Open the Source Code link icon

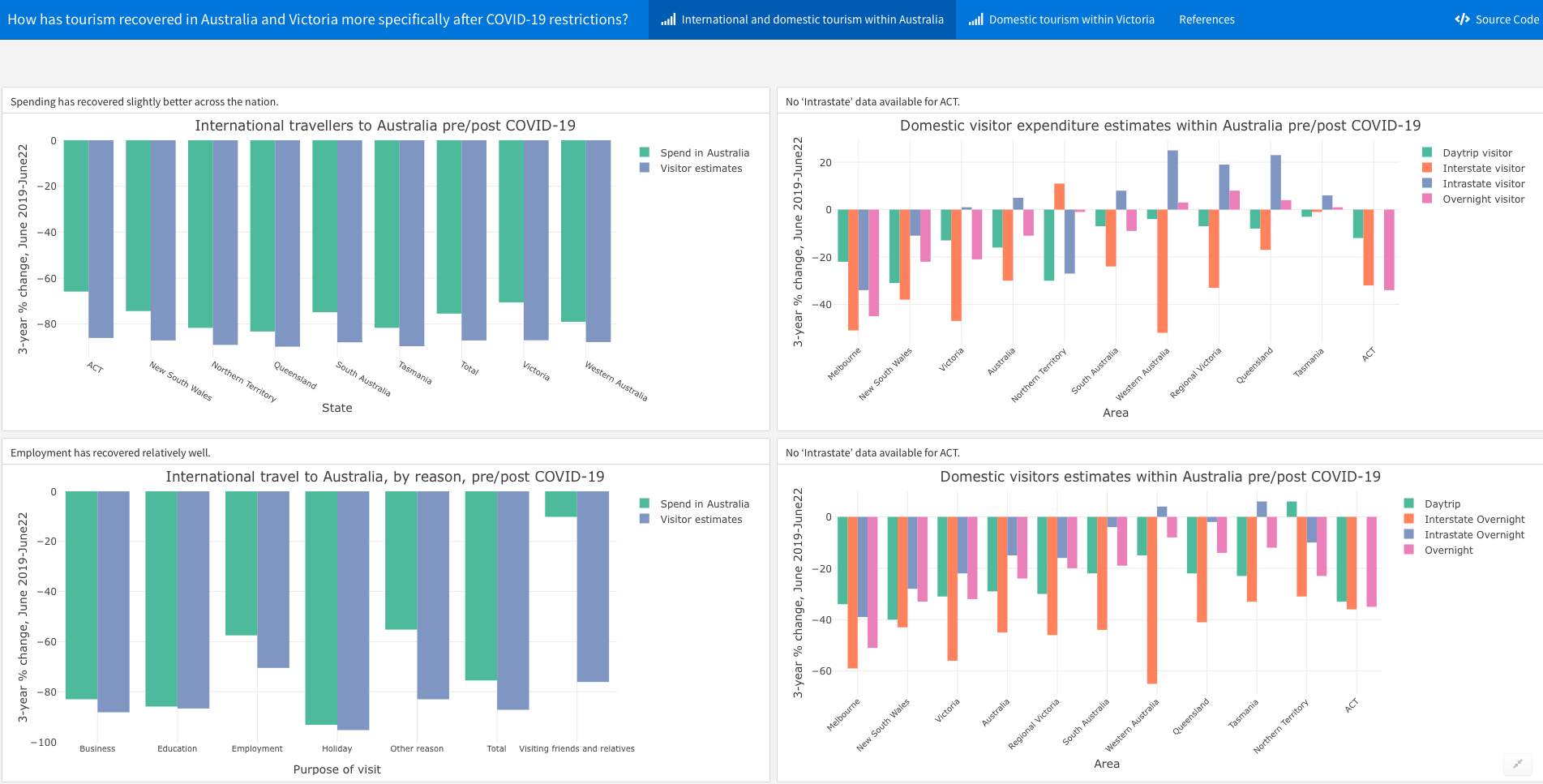tap(1462, 19)
